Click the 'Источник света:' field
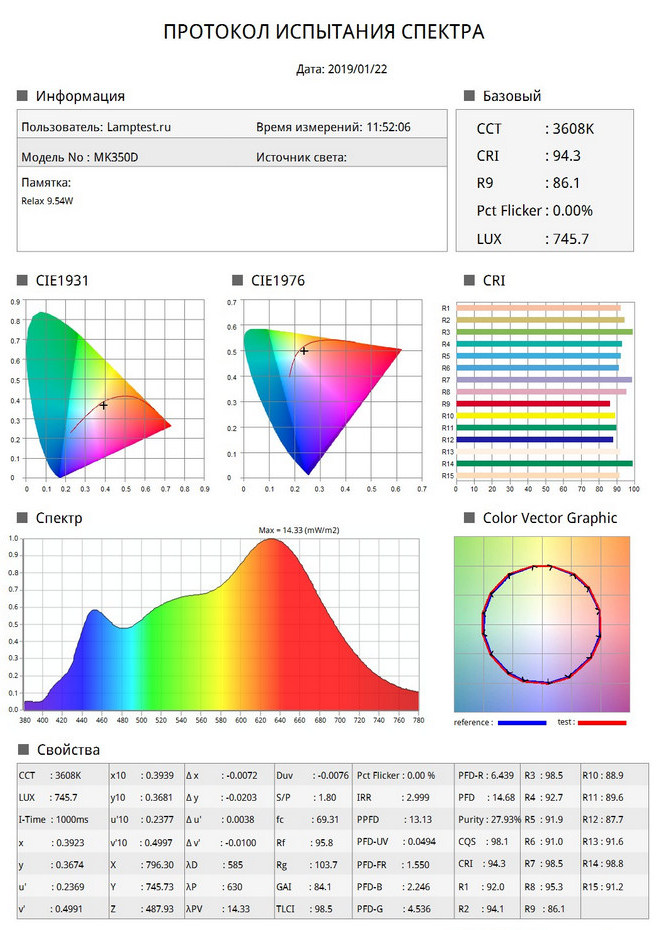 tap(301, 157)
